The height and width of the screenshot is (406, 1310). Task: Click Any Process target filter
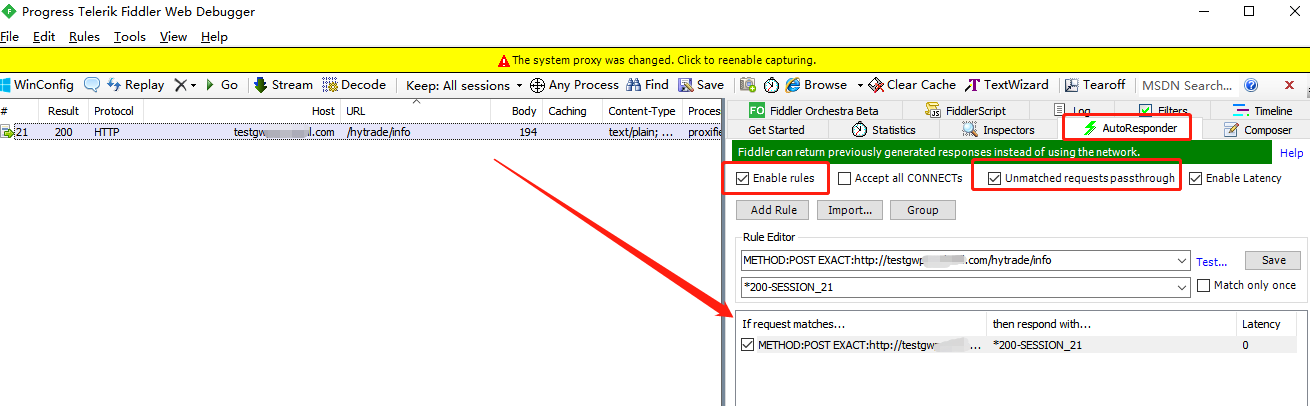coord(575,85)
